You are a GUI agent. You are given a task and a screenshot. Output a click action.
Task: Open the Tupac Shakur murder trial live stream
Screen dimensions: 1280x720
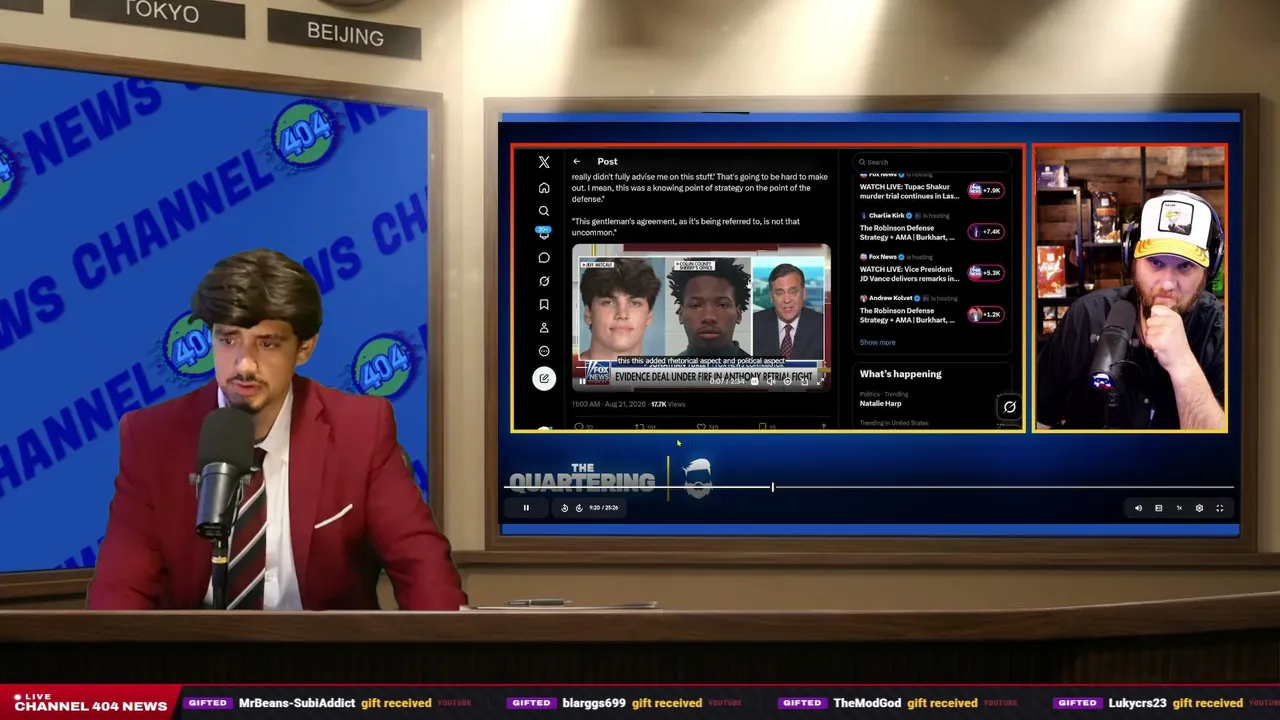click(x=909, y=191)
